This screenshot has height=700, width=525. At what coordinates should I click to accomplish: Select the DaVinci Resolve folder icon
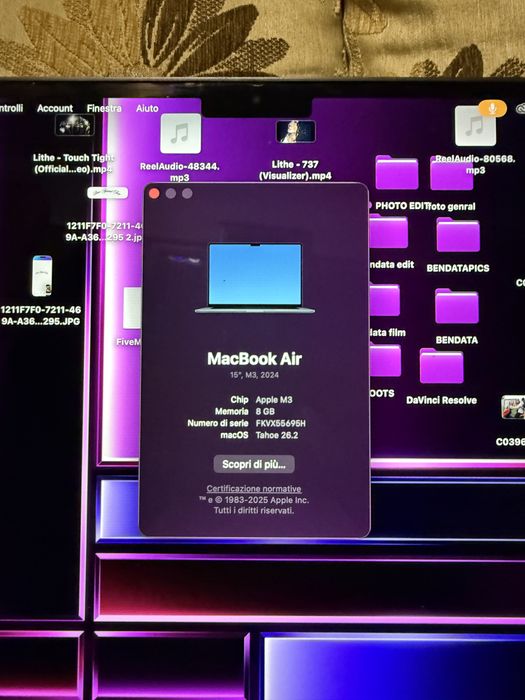click(441, 366)
